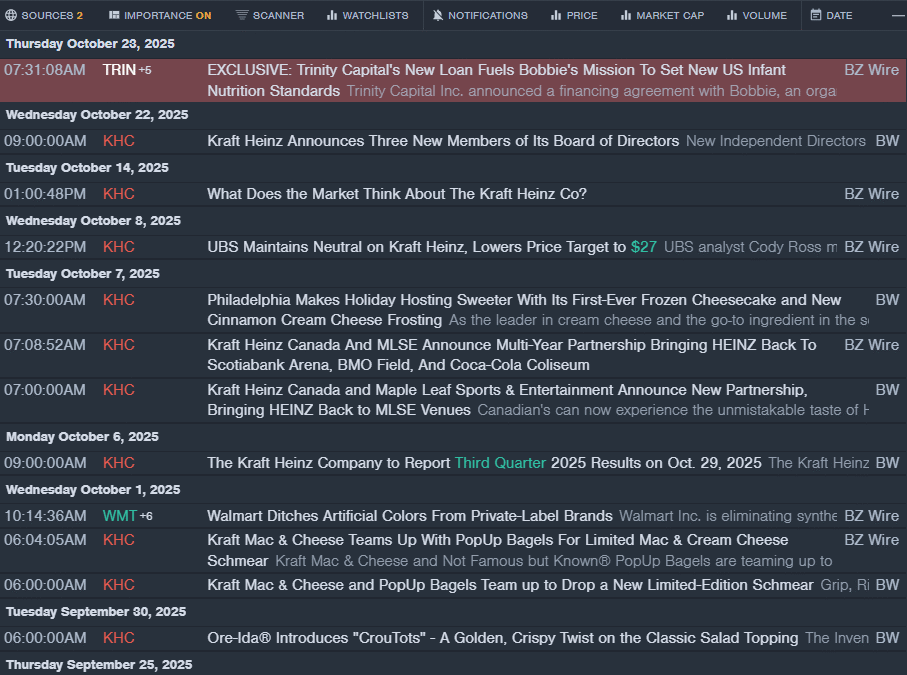Open the Price filter dropdown

(574, 15)
